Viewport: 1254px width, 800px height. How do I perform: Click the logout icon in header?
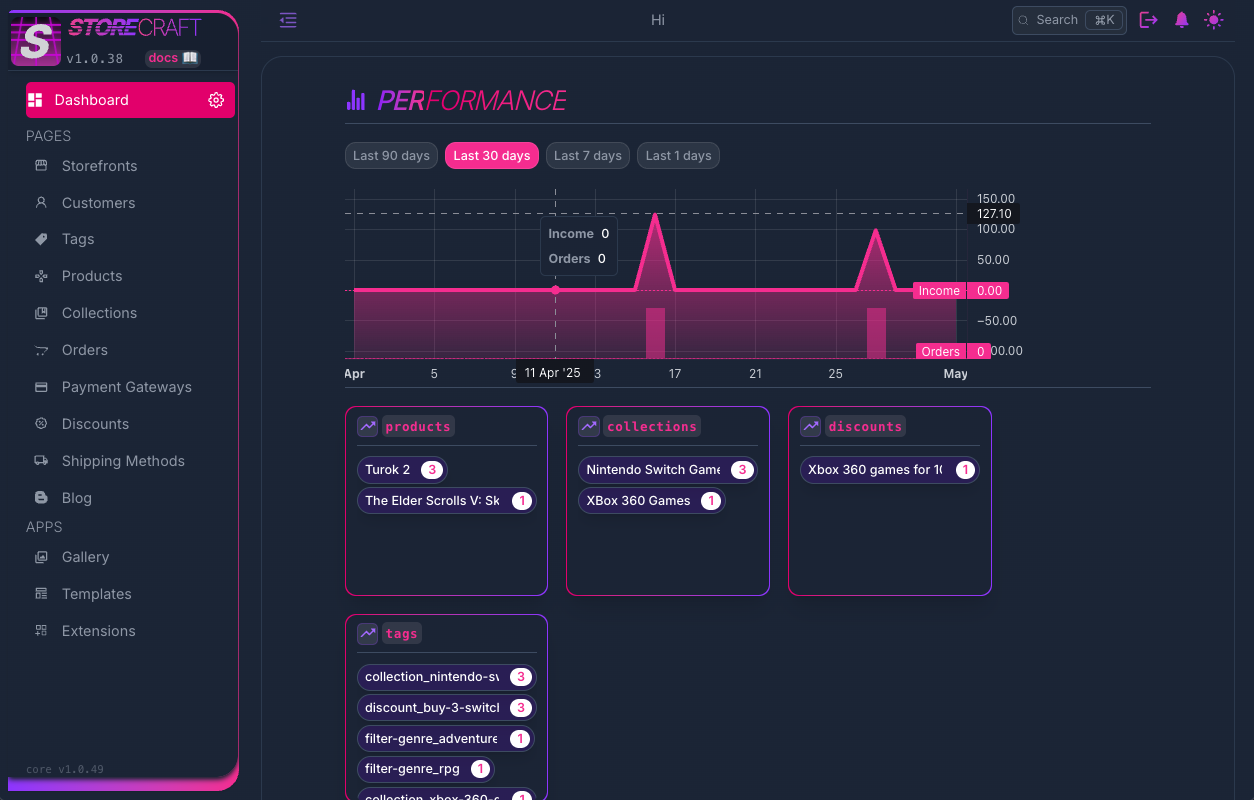point(1148,20)
